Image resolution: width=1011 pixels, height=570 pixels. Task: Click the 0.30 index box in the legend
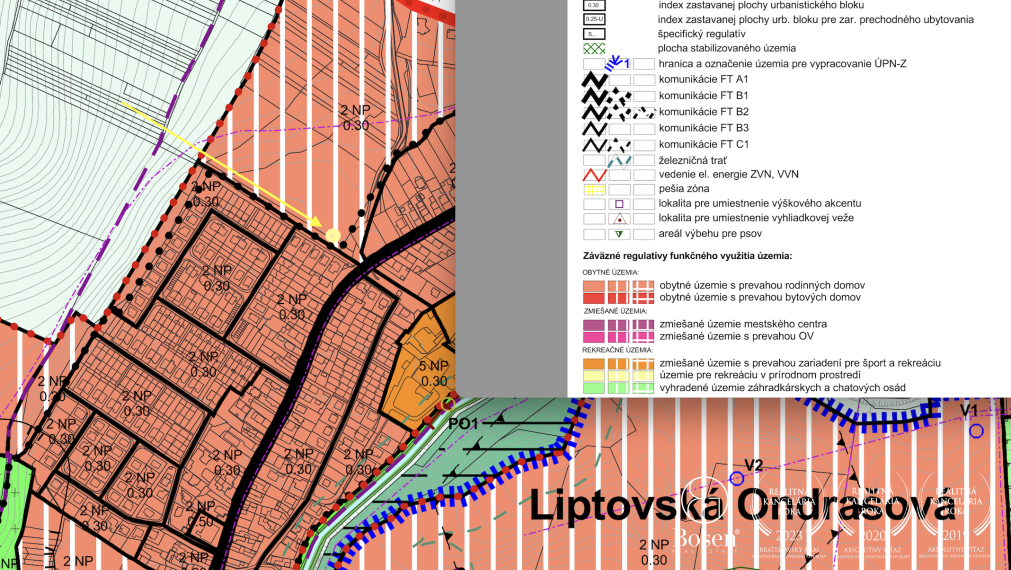point(594,5)
